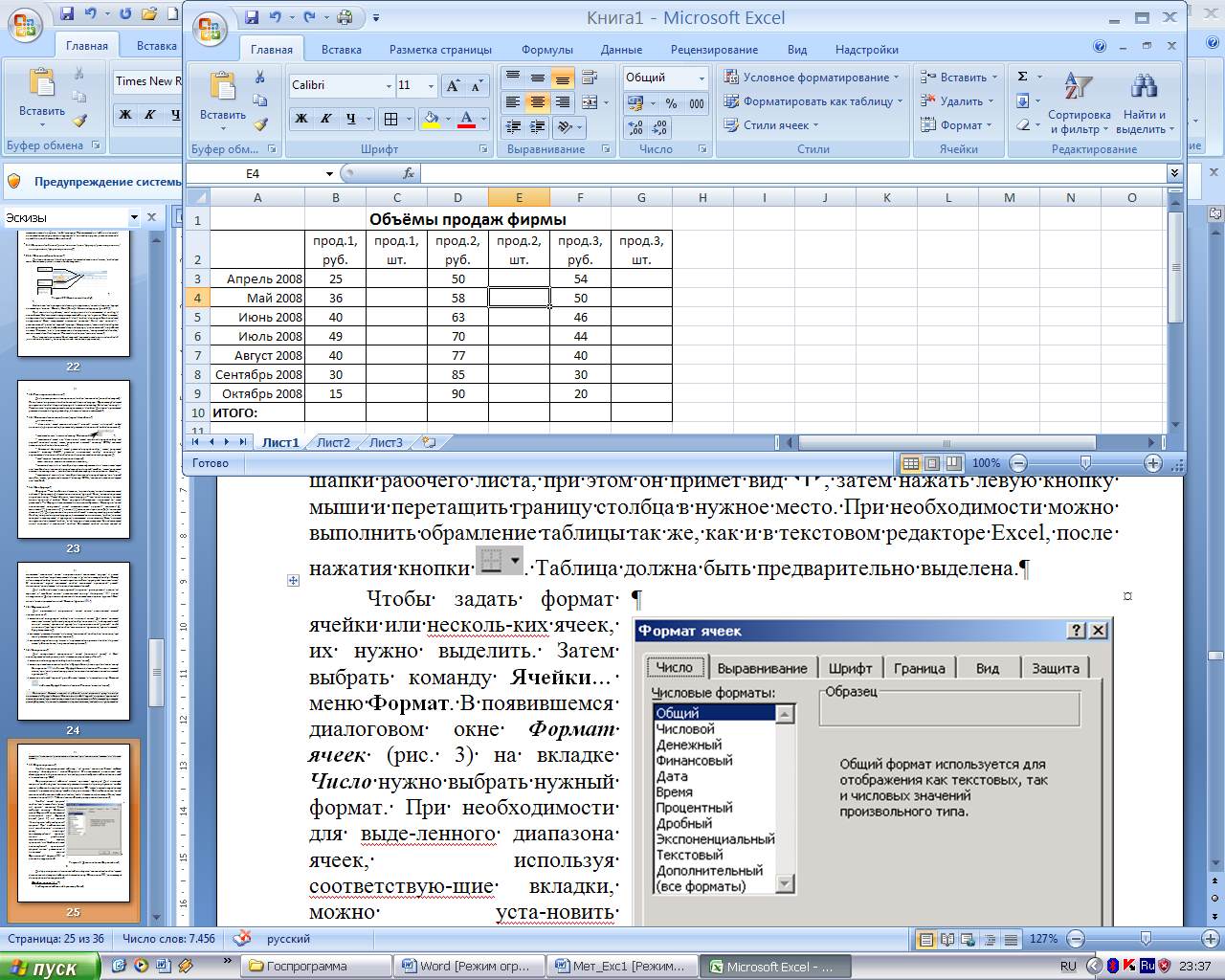Viewport: 1225px width, 980px height.
Task: Apply Percent style number format
Action: coord(671,103)
